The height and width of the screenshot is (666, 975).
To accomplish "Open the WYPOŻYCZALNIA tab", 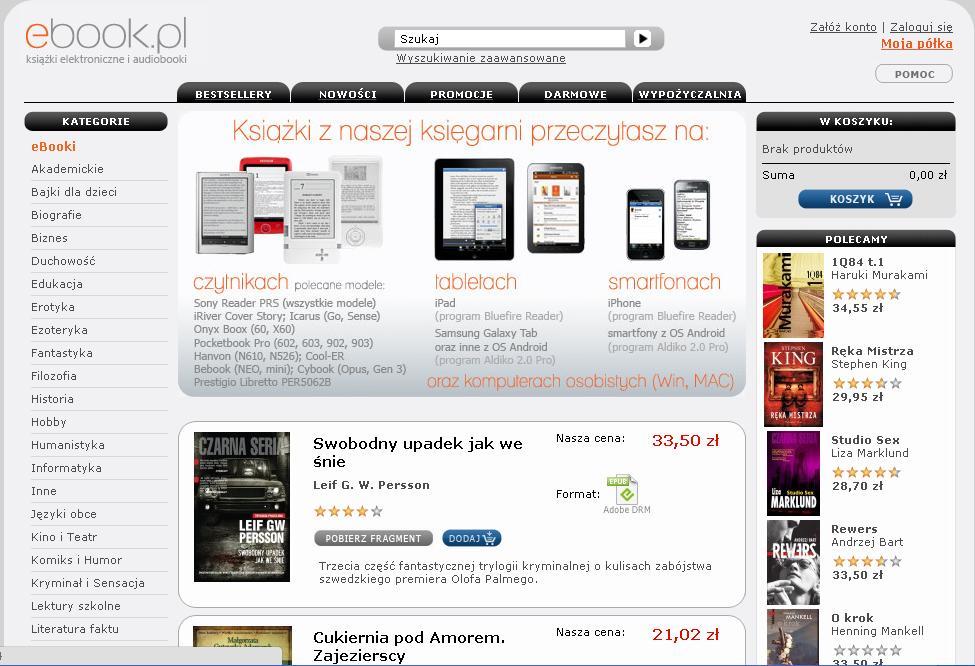I will point(690,93).
